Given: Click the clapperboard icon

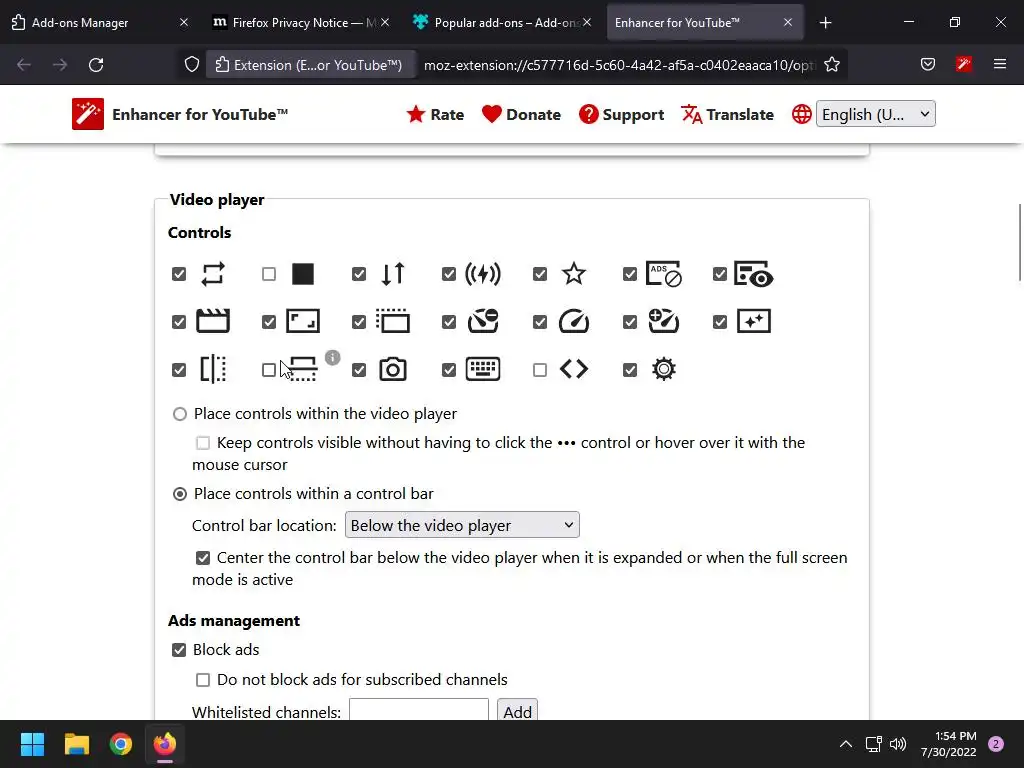Looking at the screenshot, I should pyautogui.click(x=213, y=321).
